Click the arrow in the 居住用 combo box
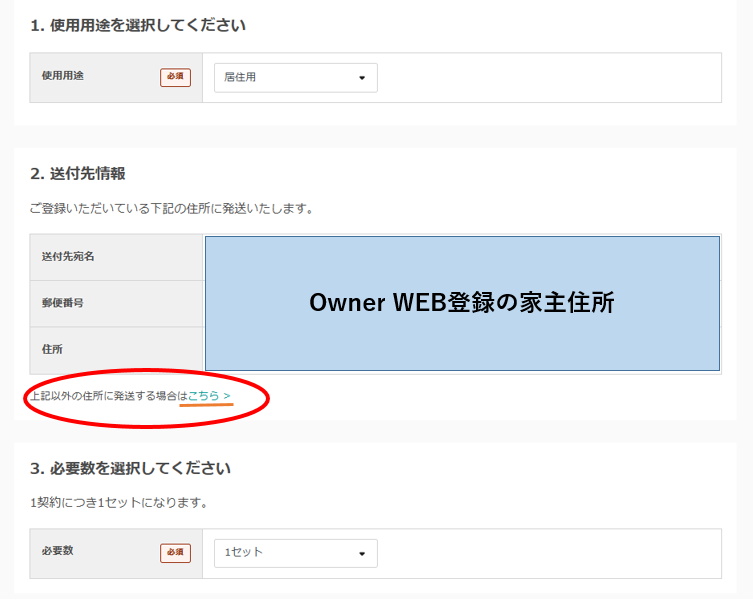753x601 pixels. (x=362, y=78)
